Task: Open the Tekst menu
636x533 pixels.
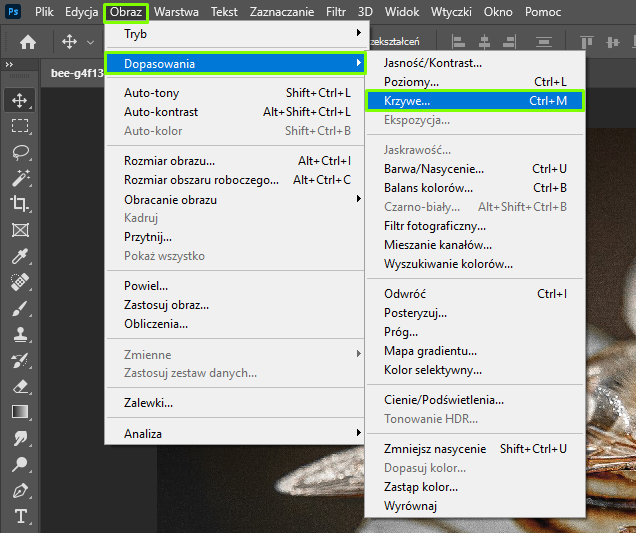Action: click(224, 12)
